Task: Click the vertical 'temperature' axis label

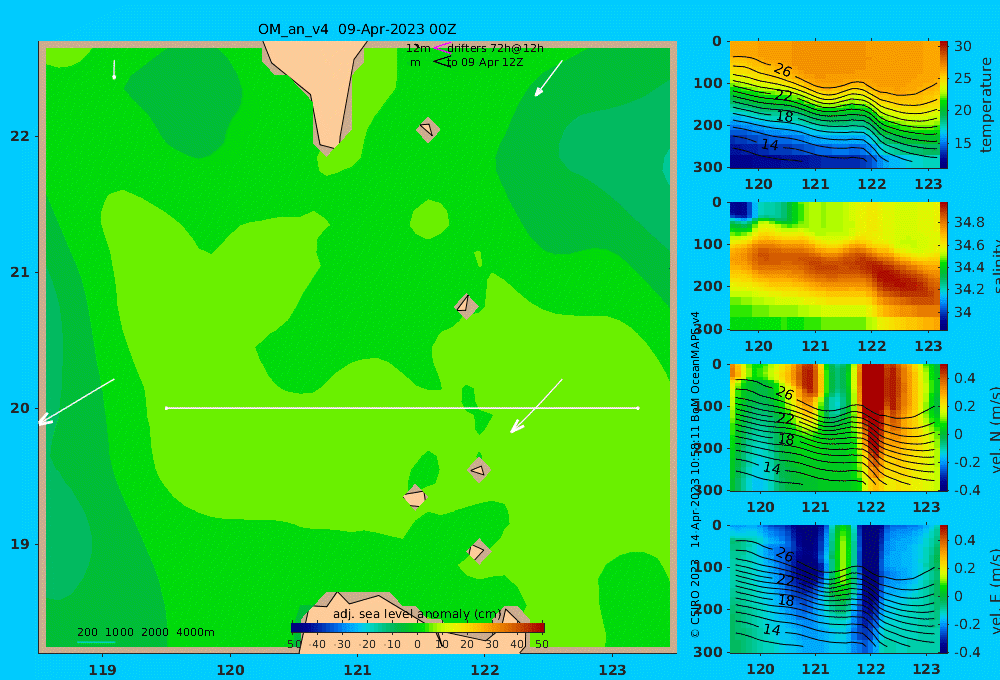Action: 987,105
